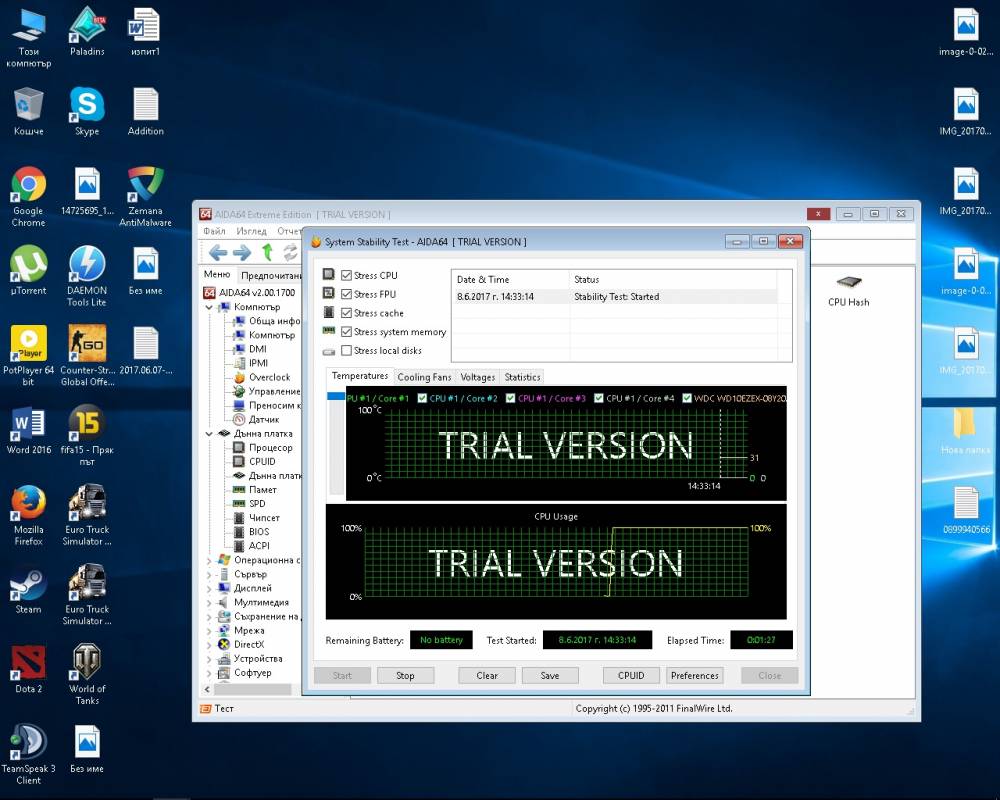Image resolution: width=1000 pixels, height=800 pixels.
Task: Open the Paladins desktop shortcut
Action: click(x=87, y=31)
